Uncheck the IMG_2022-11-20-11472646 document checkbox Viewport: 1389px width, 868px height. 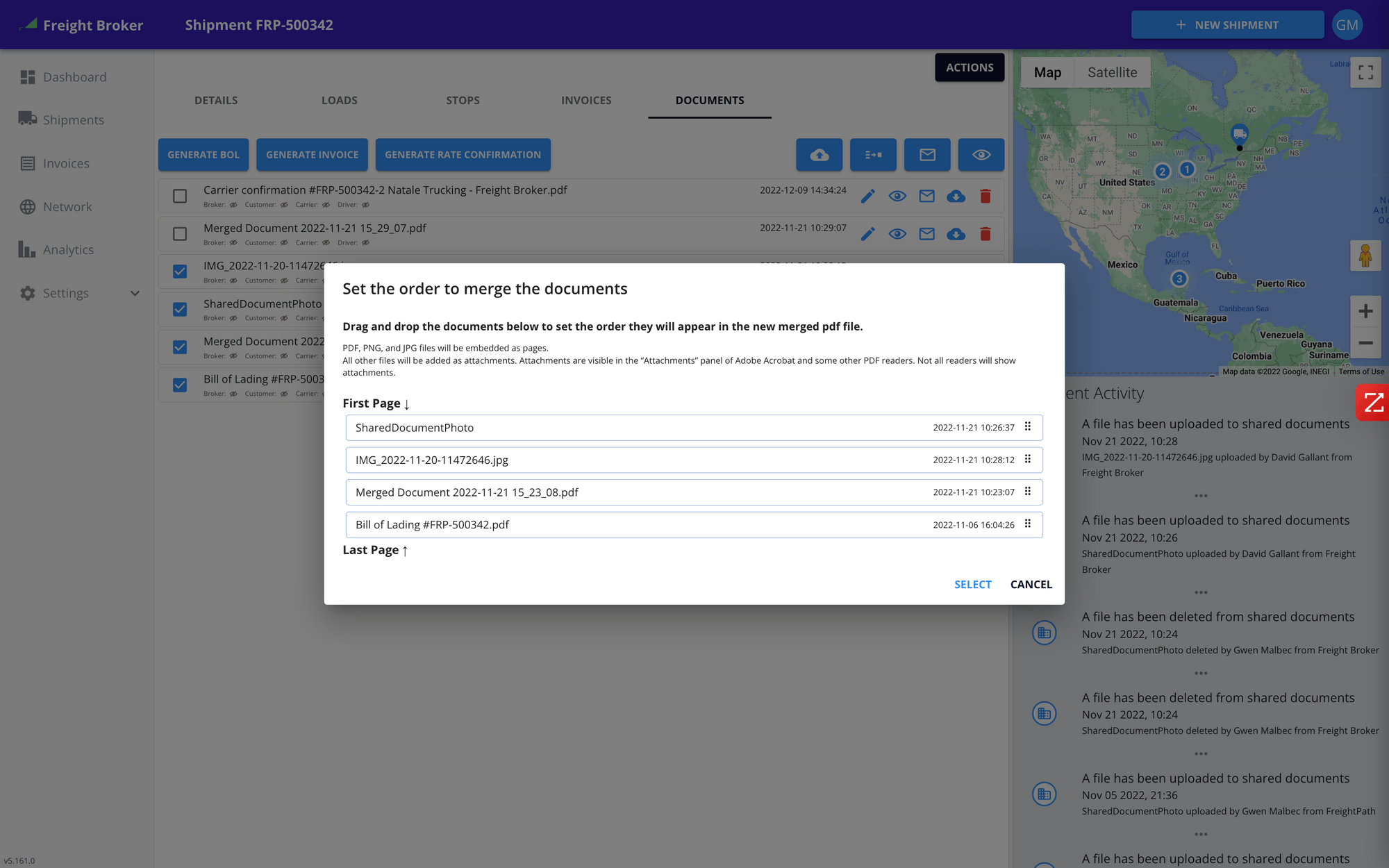[180, 272]
